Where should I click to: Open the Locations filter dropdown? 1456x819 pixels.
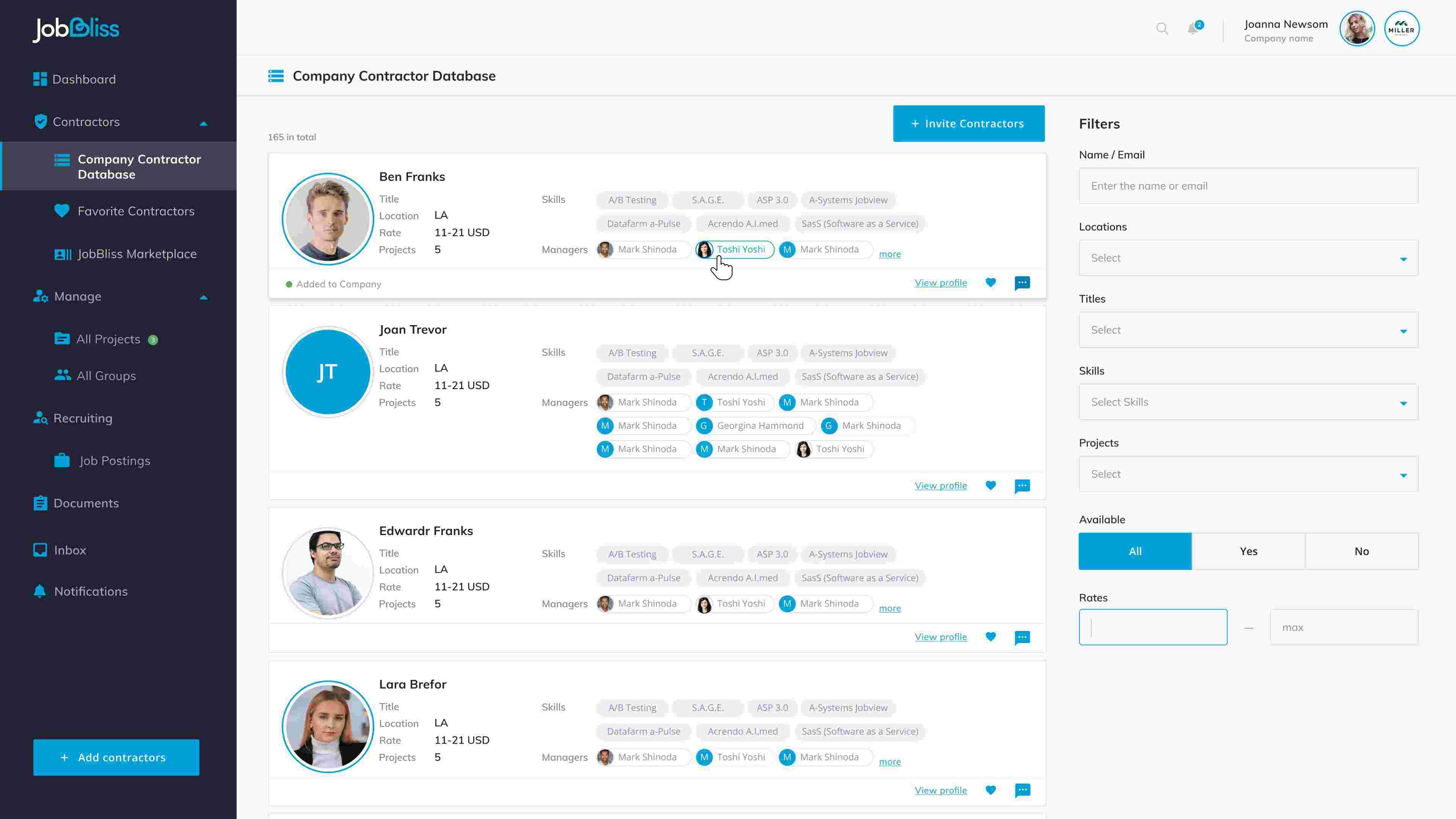point(1248,258)
